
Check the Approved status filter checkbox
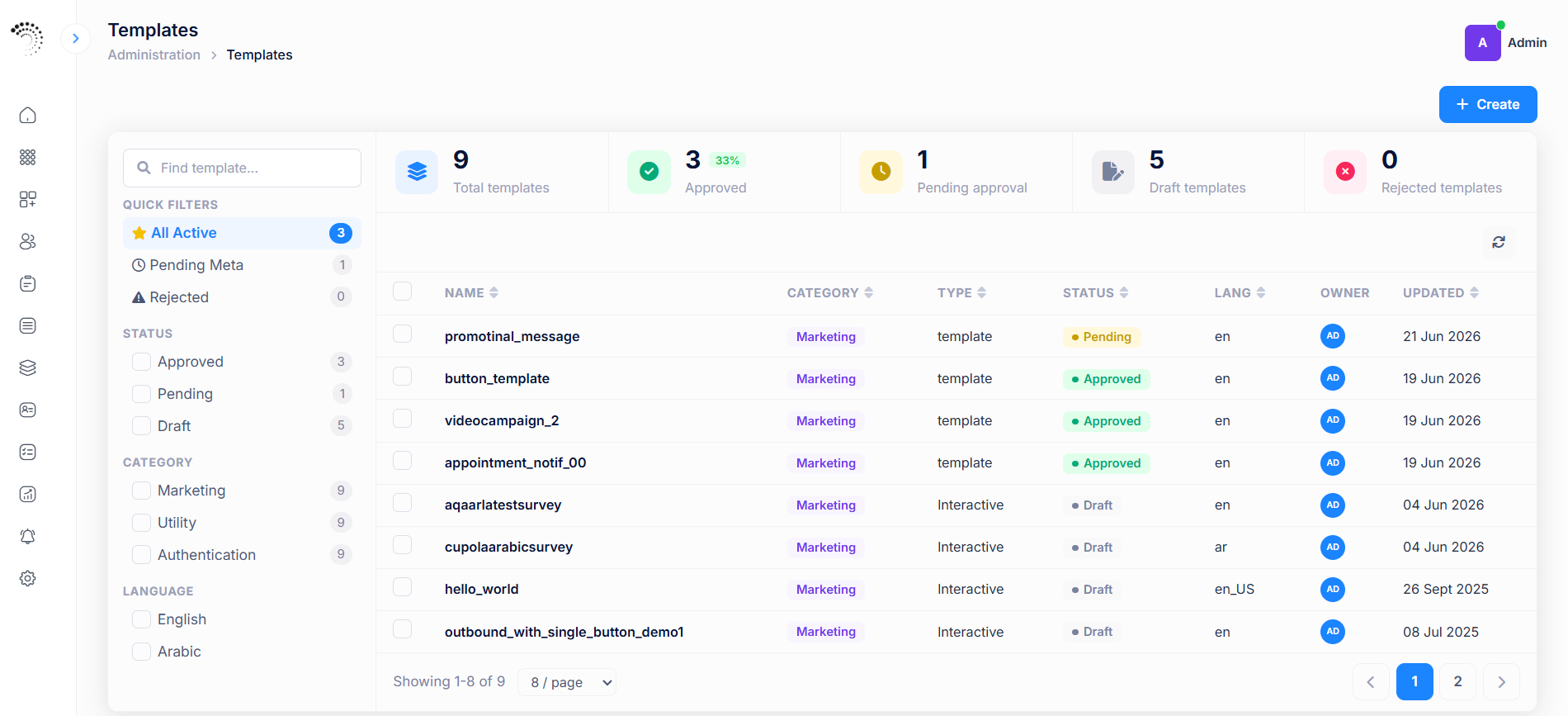pos(141,362)
